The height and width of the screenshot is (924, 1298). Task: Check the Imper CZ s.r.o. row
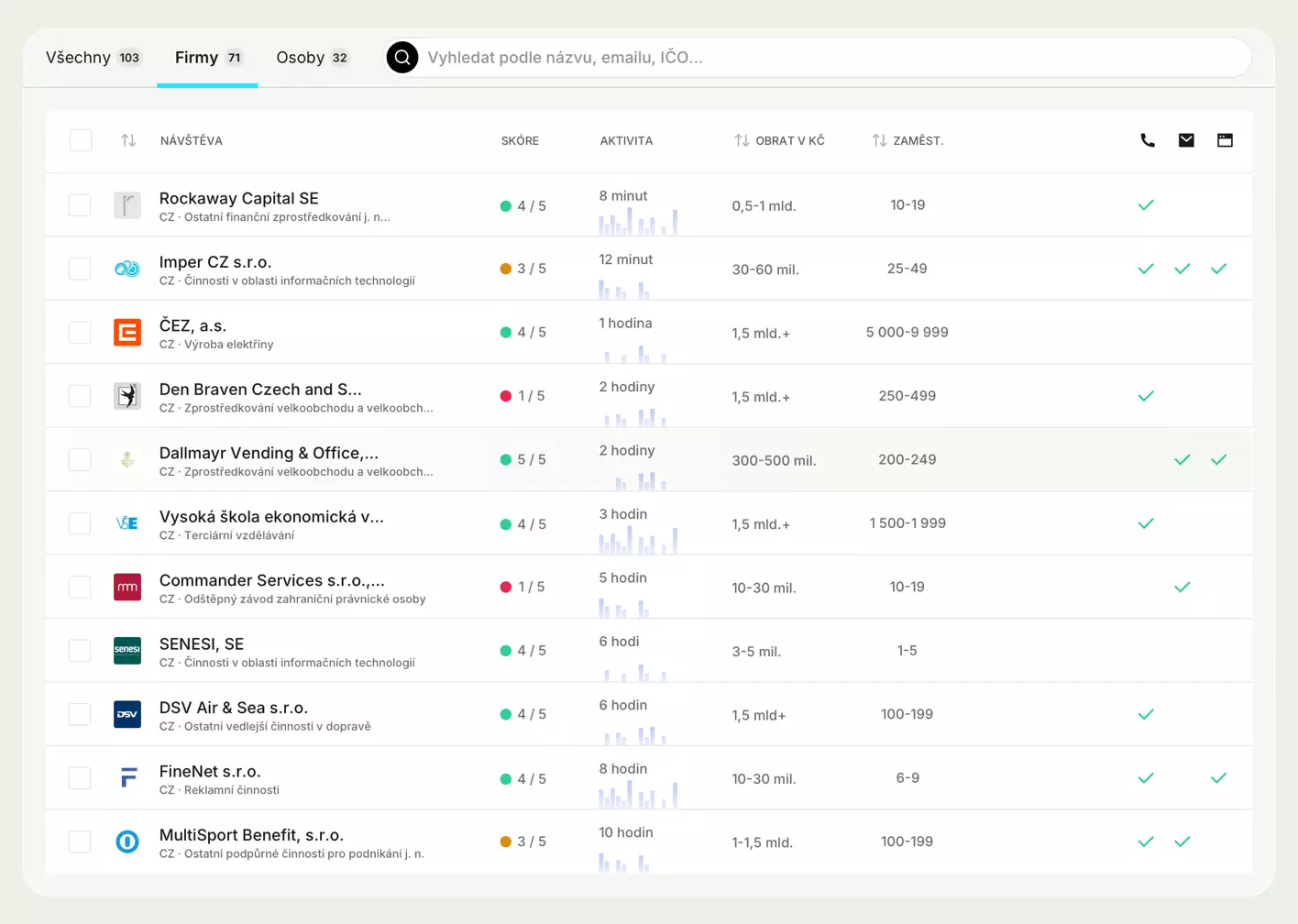coord(81,269)
